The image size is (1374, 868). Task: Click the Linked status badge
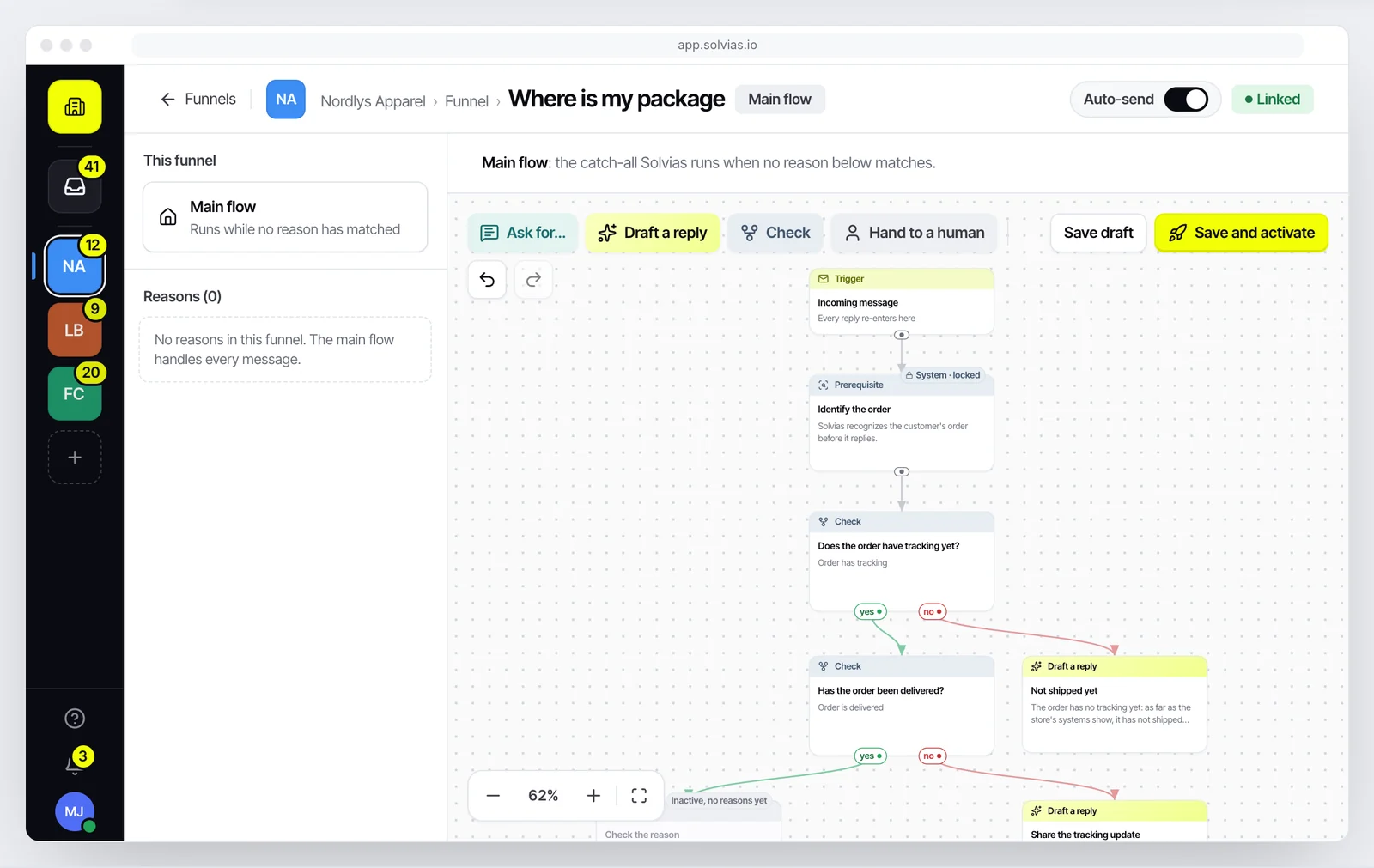(1273, 100)
